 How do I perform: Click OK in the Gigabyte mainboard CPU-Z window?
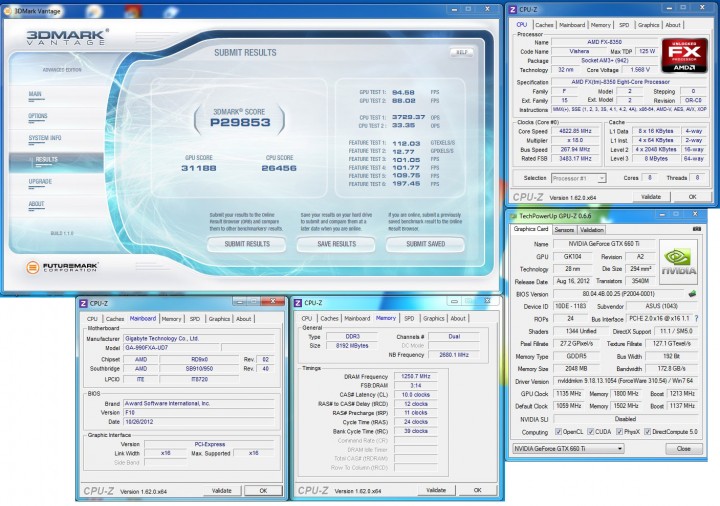coord(263,491)
